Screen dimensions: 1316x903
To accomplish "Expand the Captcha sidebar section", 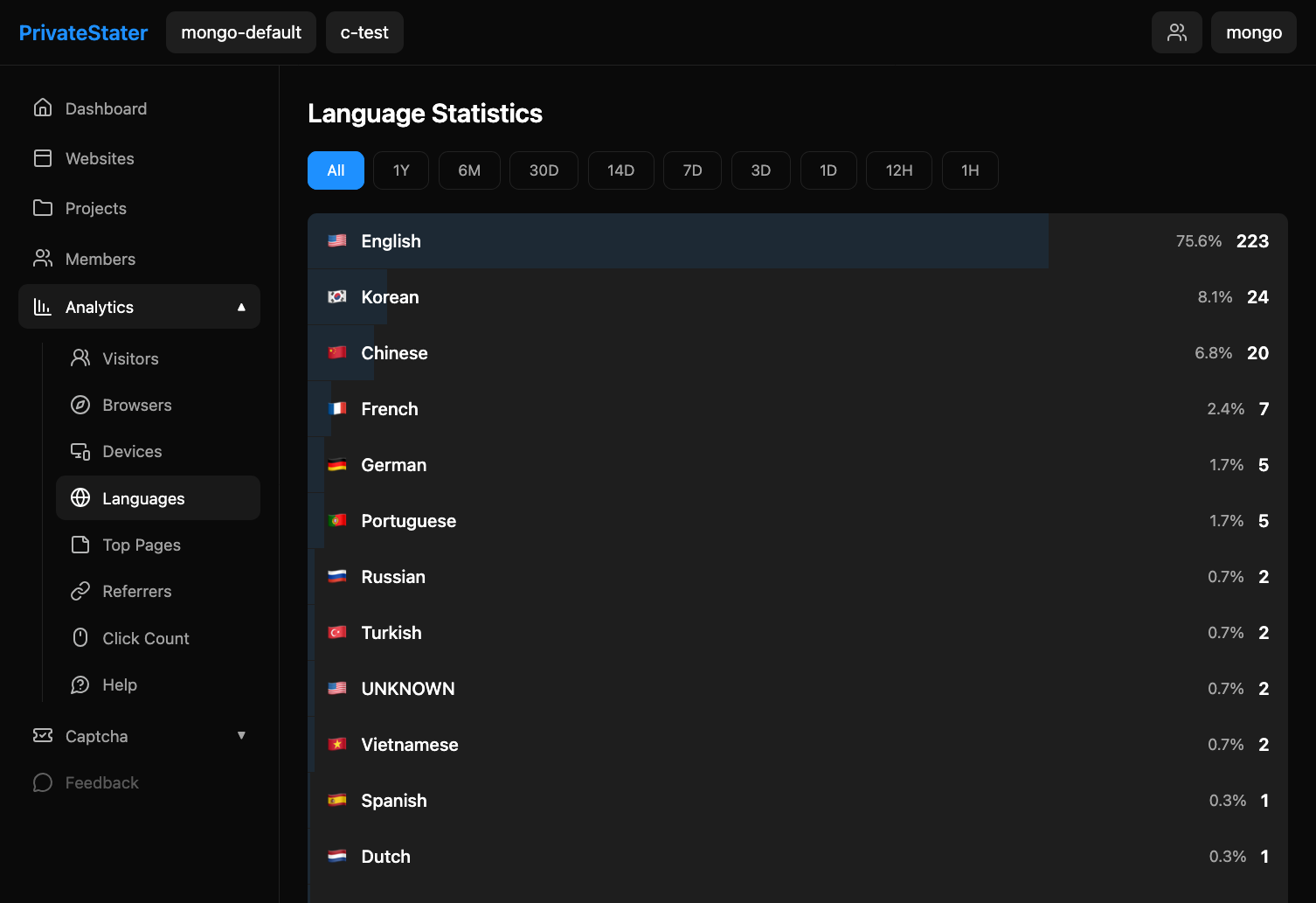I will coord(241,736).
